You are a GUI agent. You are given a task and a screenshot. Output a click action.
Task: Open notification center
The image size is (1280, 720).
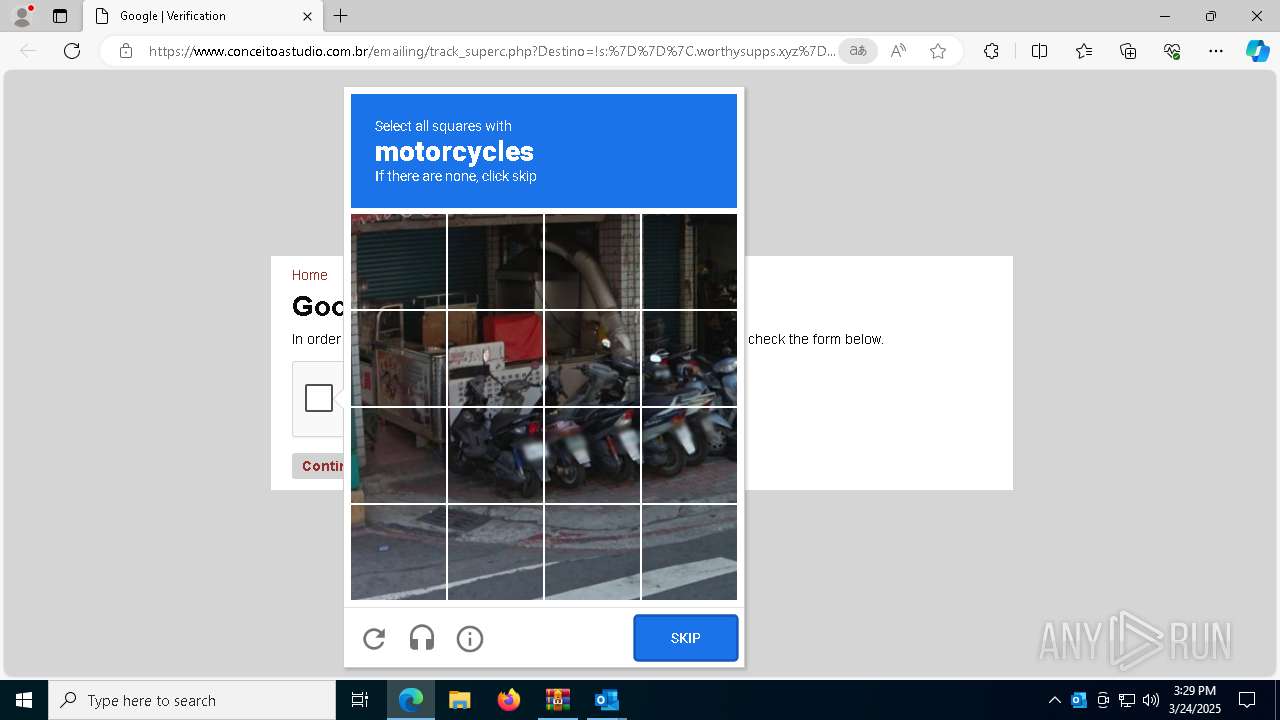1247,700
